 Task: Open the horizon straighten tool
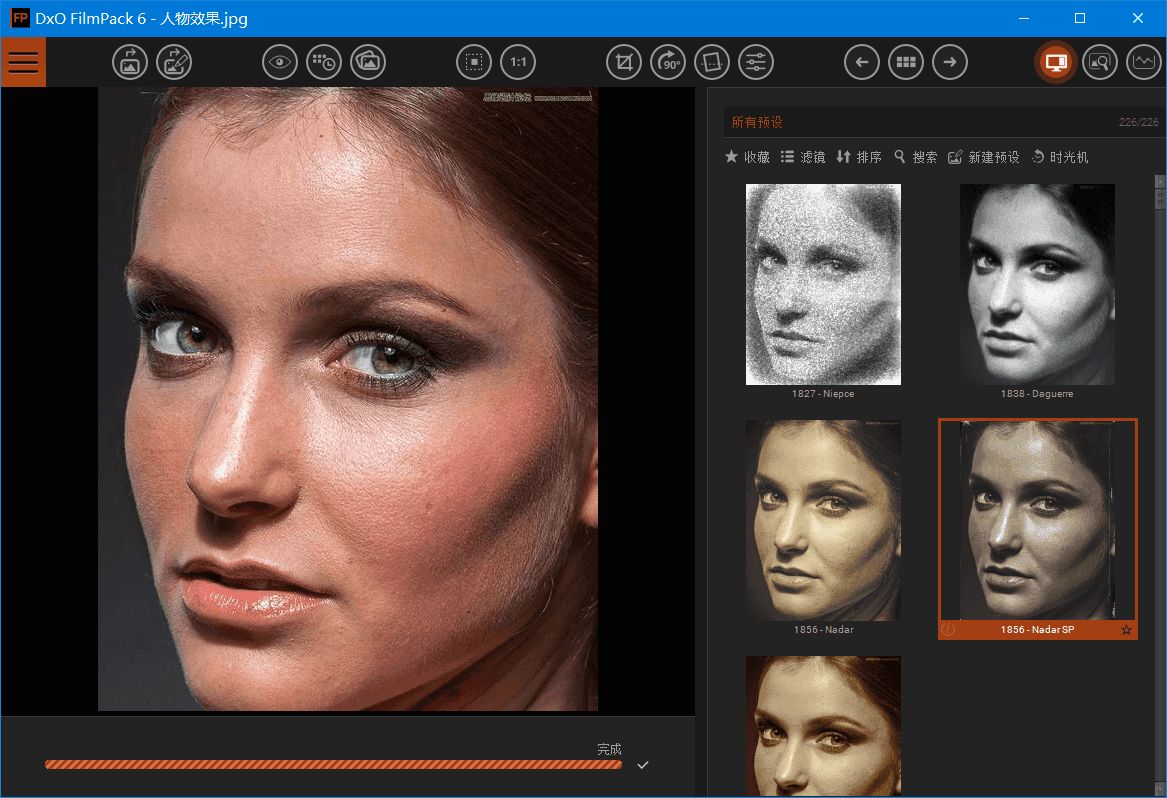click(712, 62)
